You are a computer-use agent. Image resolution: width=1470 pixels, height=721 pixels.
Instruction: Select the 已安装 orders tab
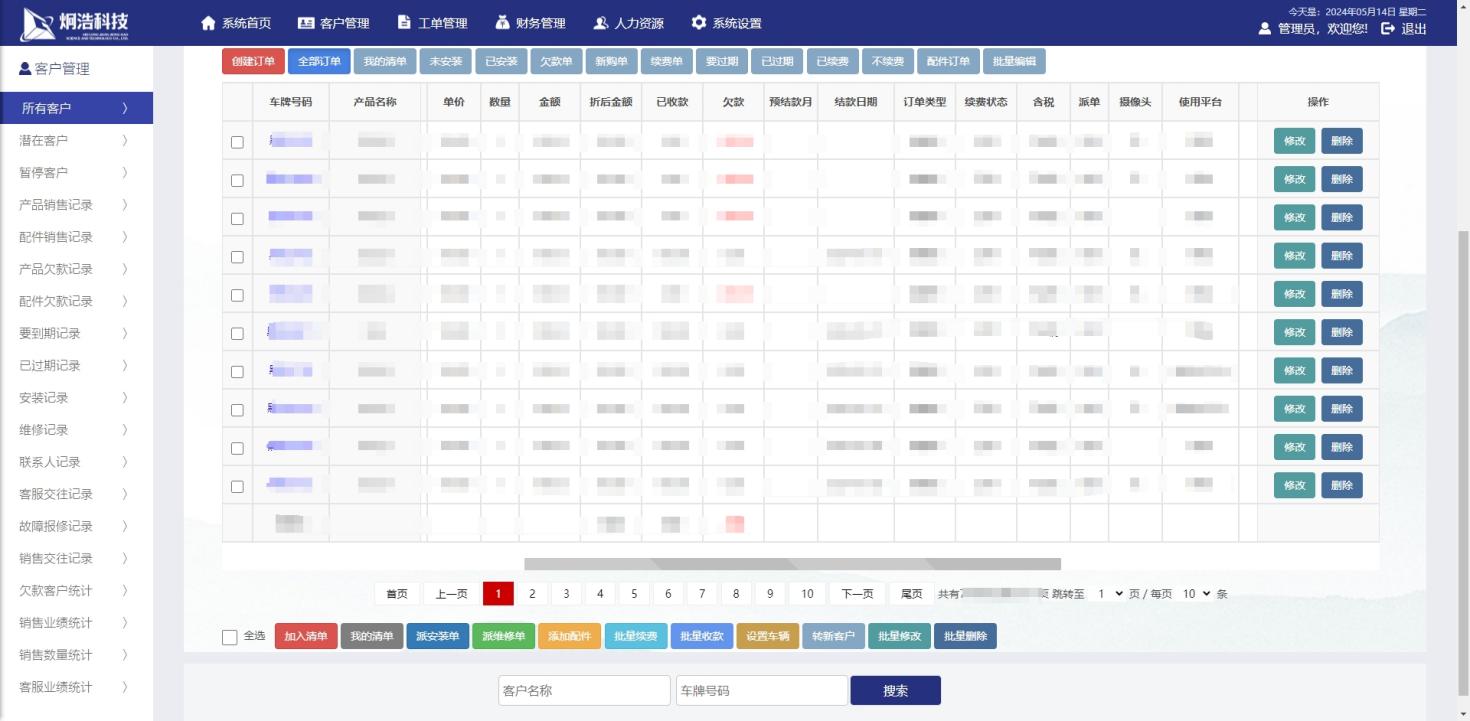pyautogui.click(x=501, y=62)
